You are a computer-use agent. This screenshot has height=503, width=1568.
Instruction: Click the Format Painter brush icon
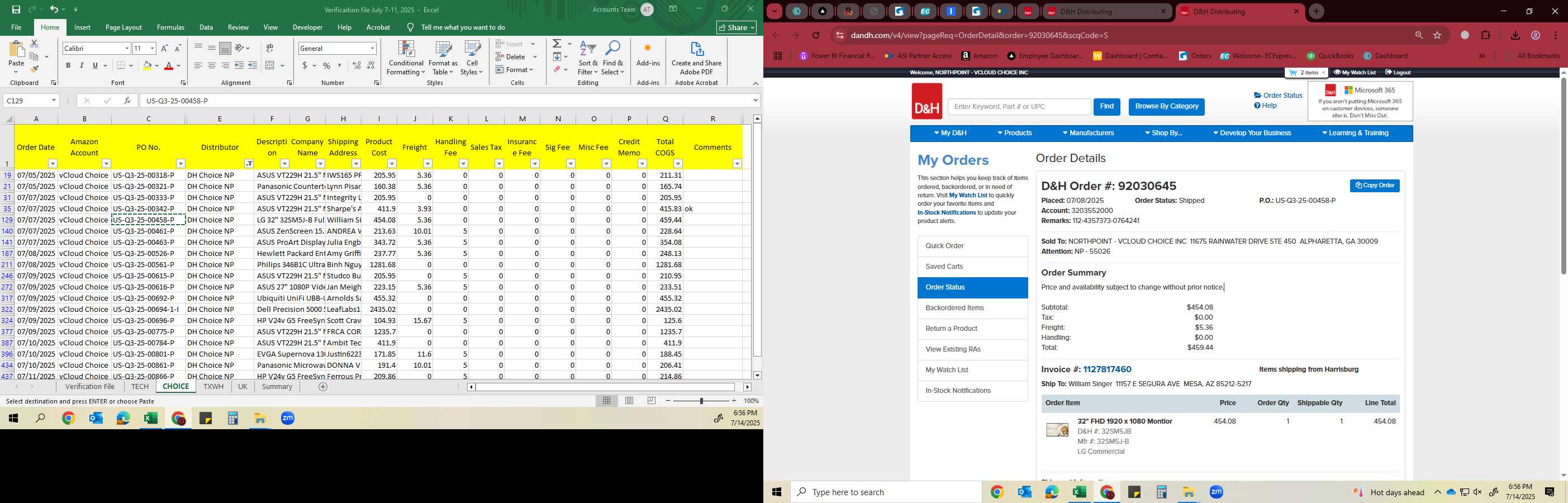pyautogui.click(x=34, y=69)
